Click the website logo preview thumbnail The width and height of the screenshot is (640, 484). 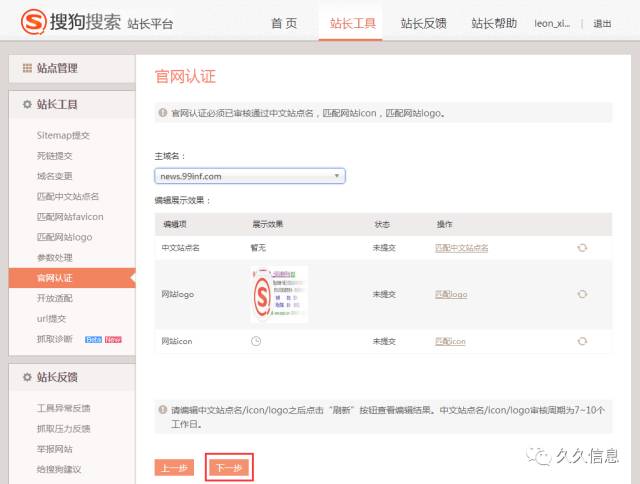[278, 294]
